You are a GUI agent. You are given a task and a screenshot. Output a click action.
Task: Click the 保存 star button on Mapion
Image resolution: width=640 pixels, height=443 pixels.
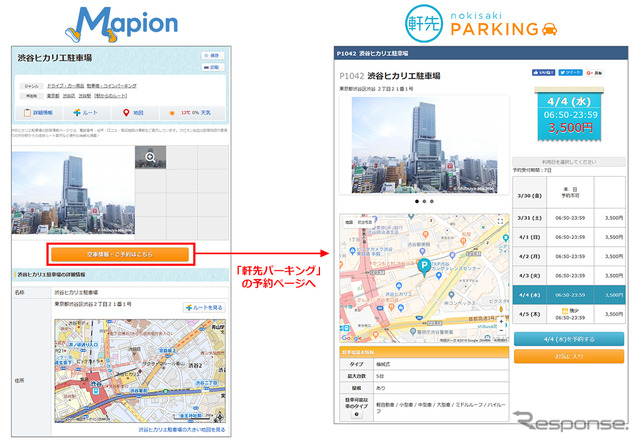[x=212, y=55]
